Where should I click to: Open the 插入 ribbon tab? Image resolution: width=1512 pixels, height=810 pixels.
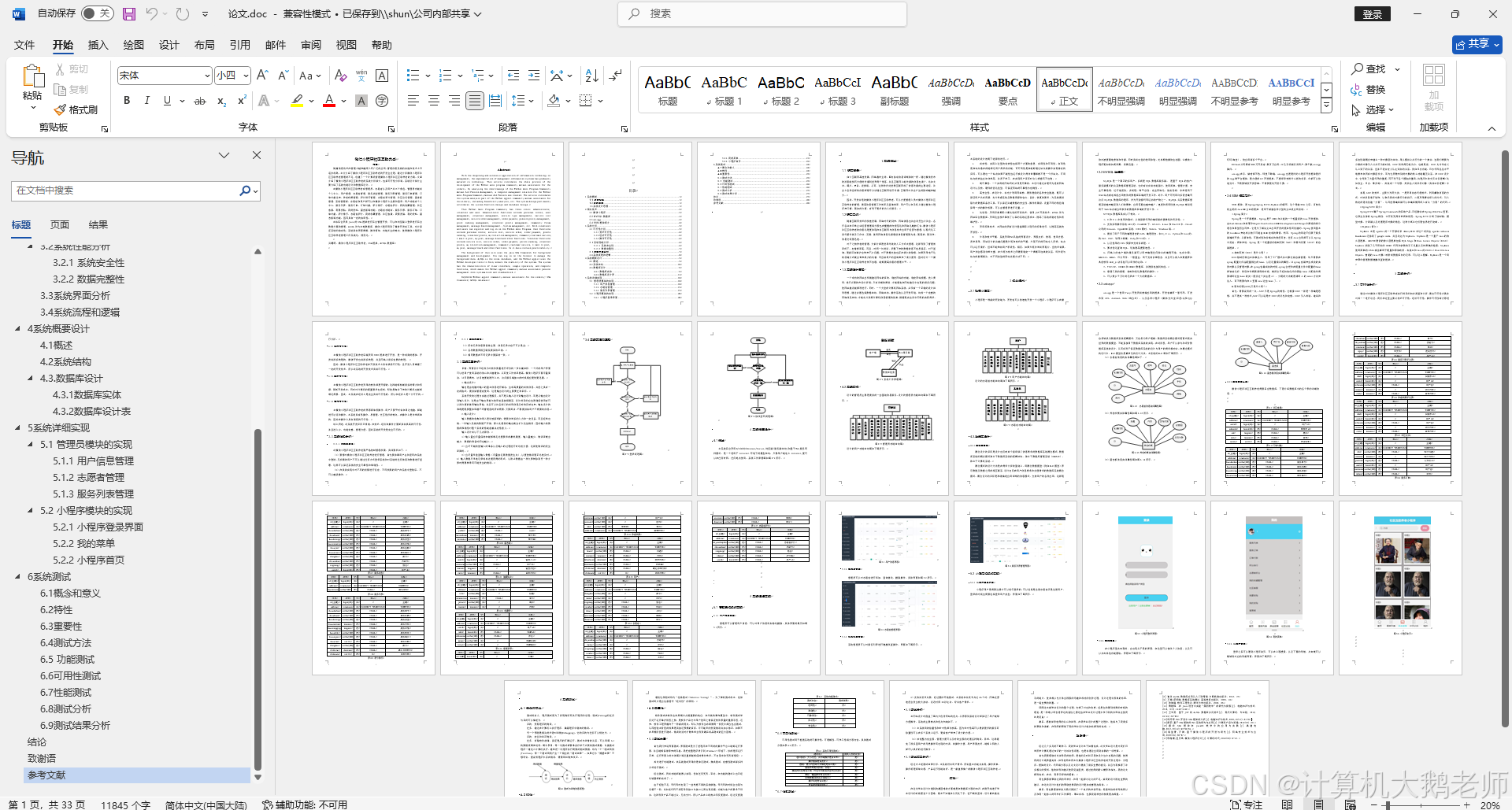pos(98,45)
